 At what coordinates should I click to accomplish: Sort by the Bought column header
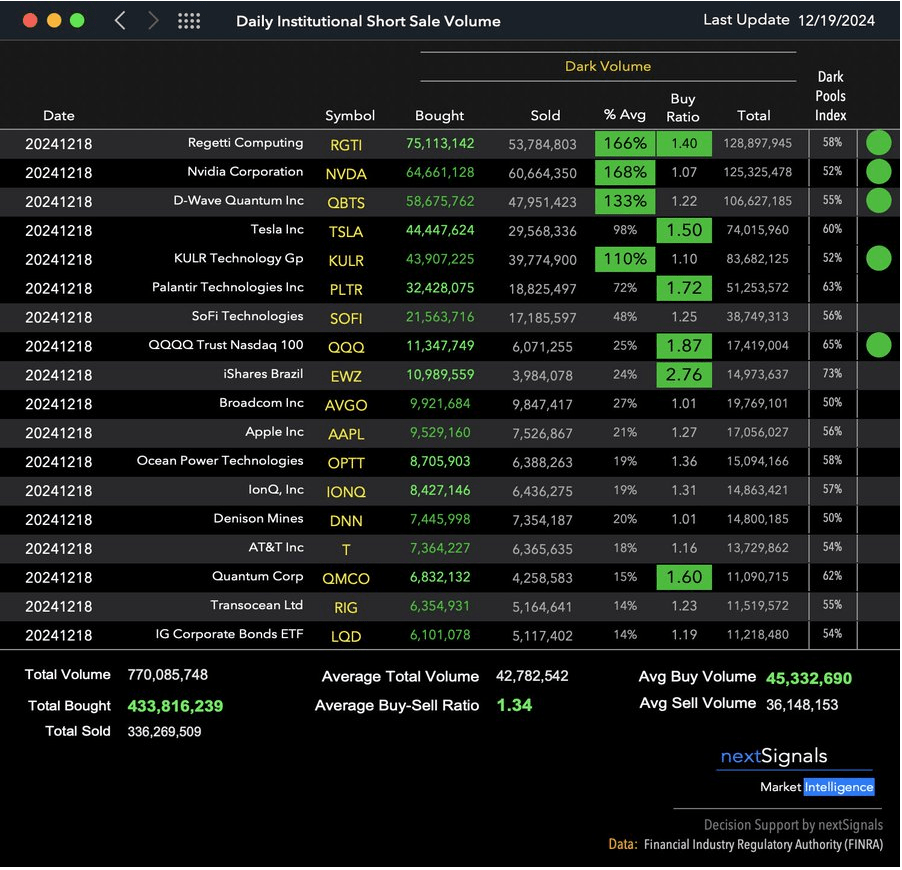(x=440, y=115)
